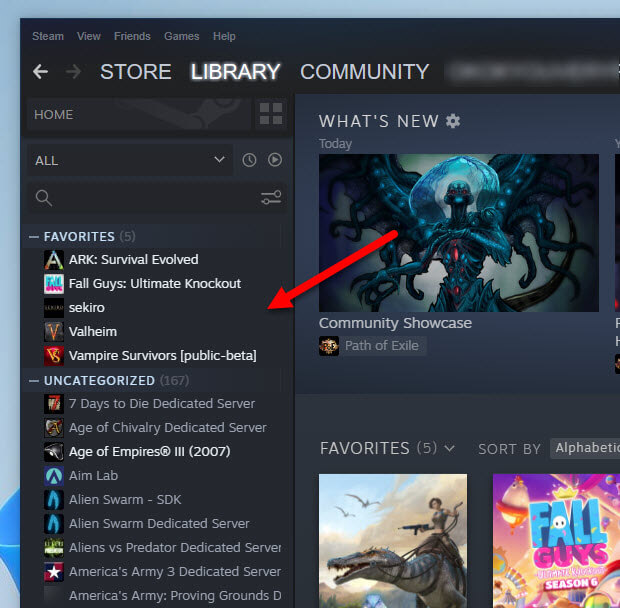Image resolution: width=620 pixels, height=608 pixels.
Task: Open the Friends menu
Action: pos(132,36)
